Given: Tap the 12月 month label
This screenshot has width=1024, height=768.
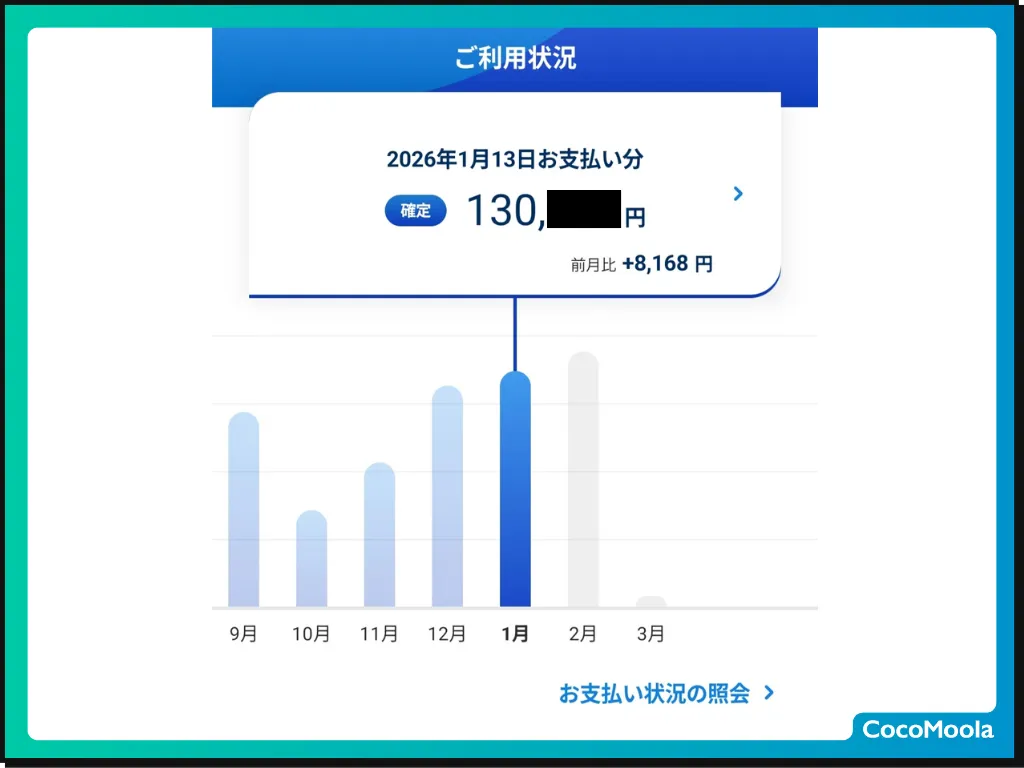Looking at the screenshot, I should [447, 634].
